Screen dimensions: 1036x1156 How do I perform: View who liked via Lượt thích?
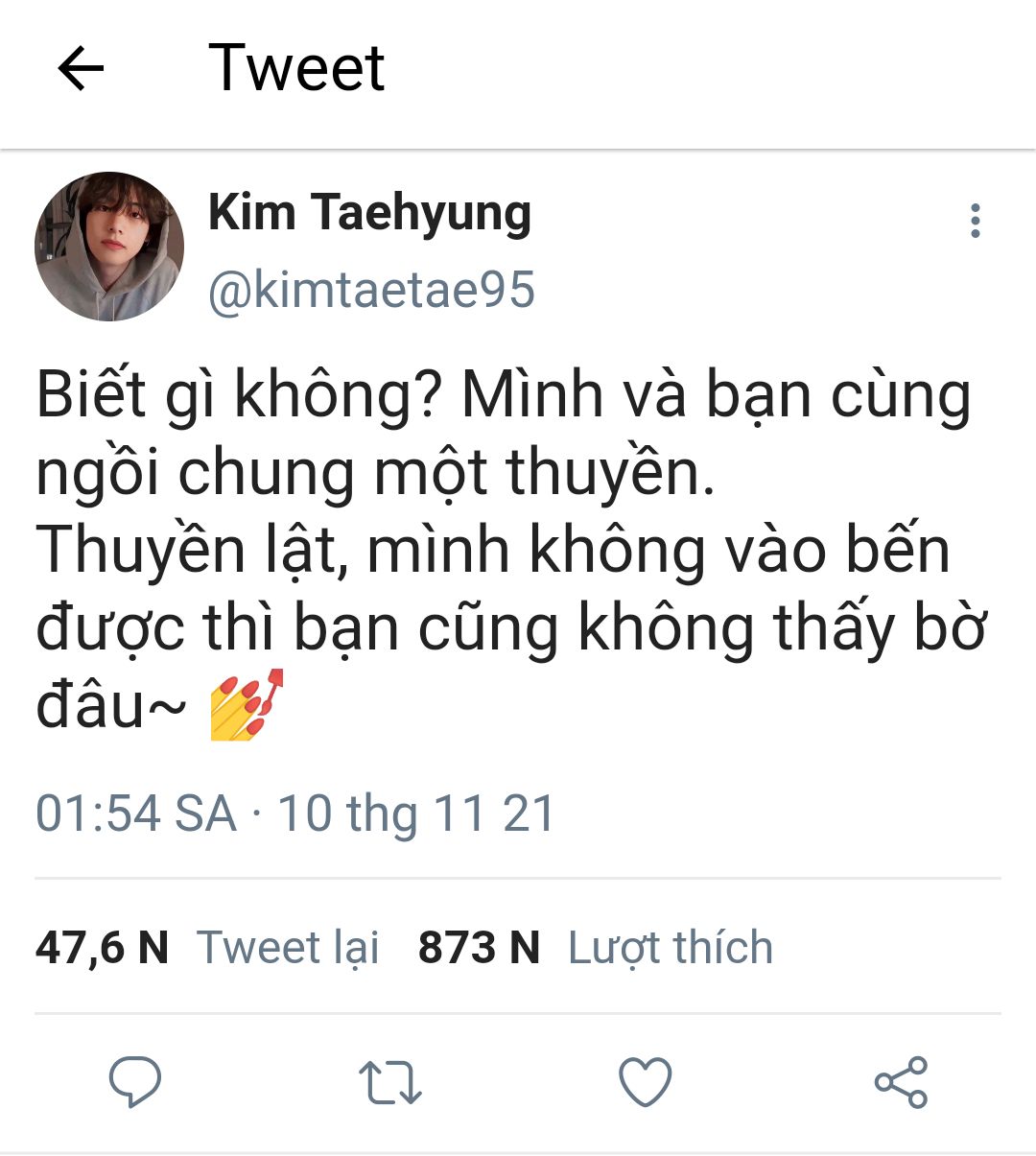pyautogui.click(x=670, y=948)
